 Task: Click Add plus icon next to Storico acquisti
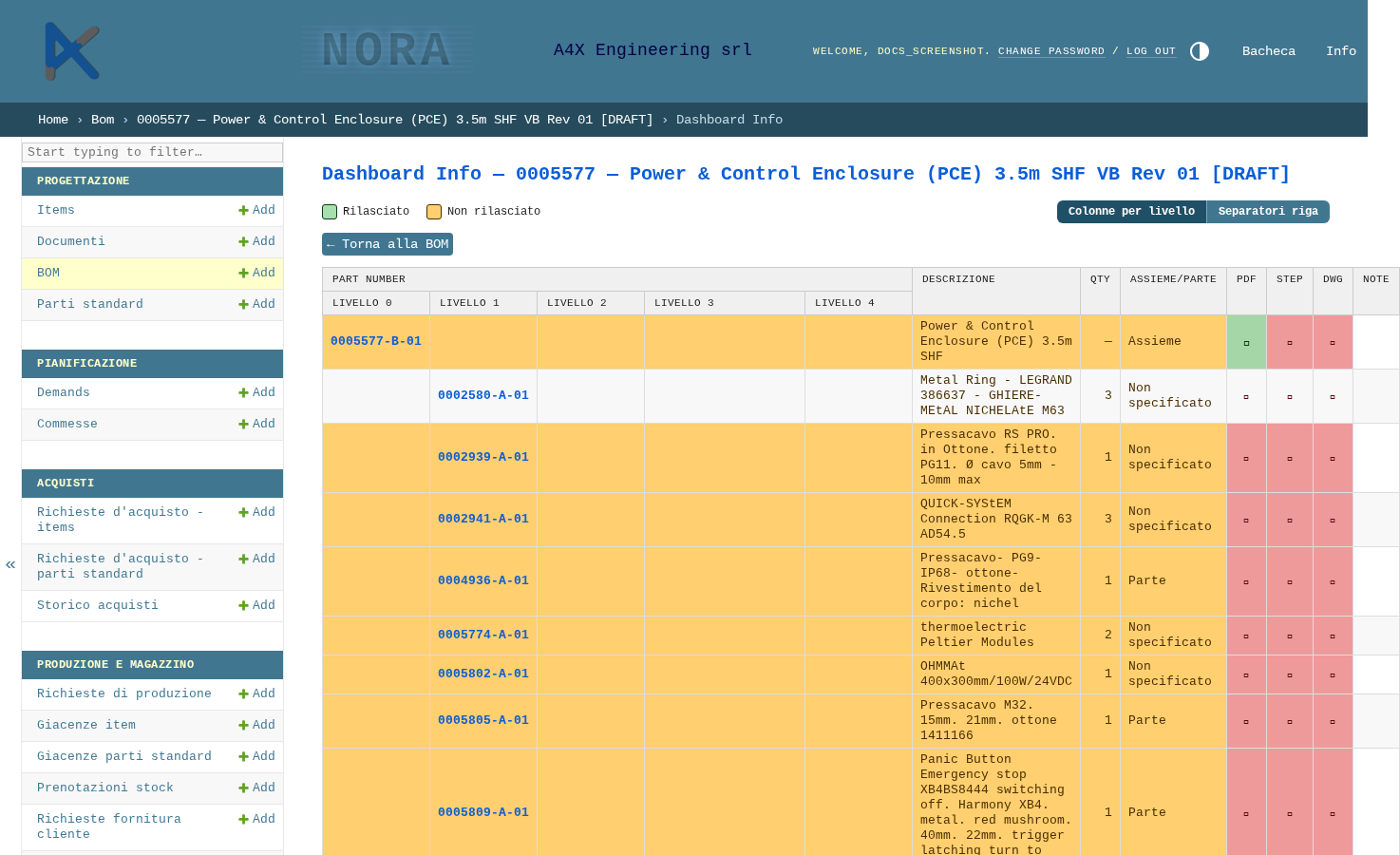(x=256, y=605)
